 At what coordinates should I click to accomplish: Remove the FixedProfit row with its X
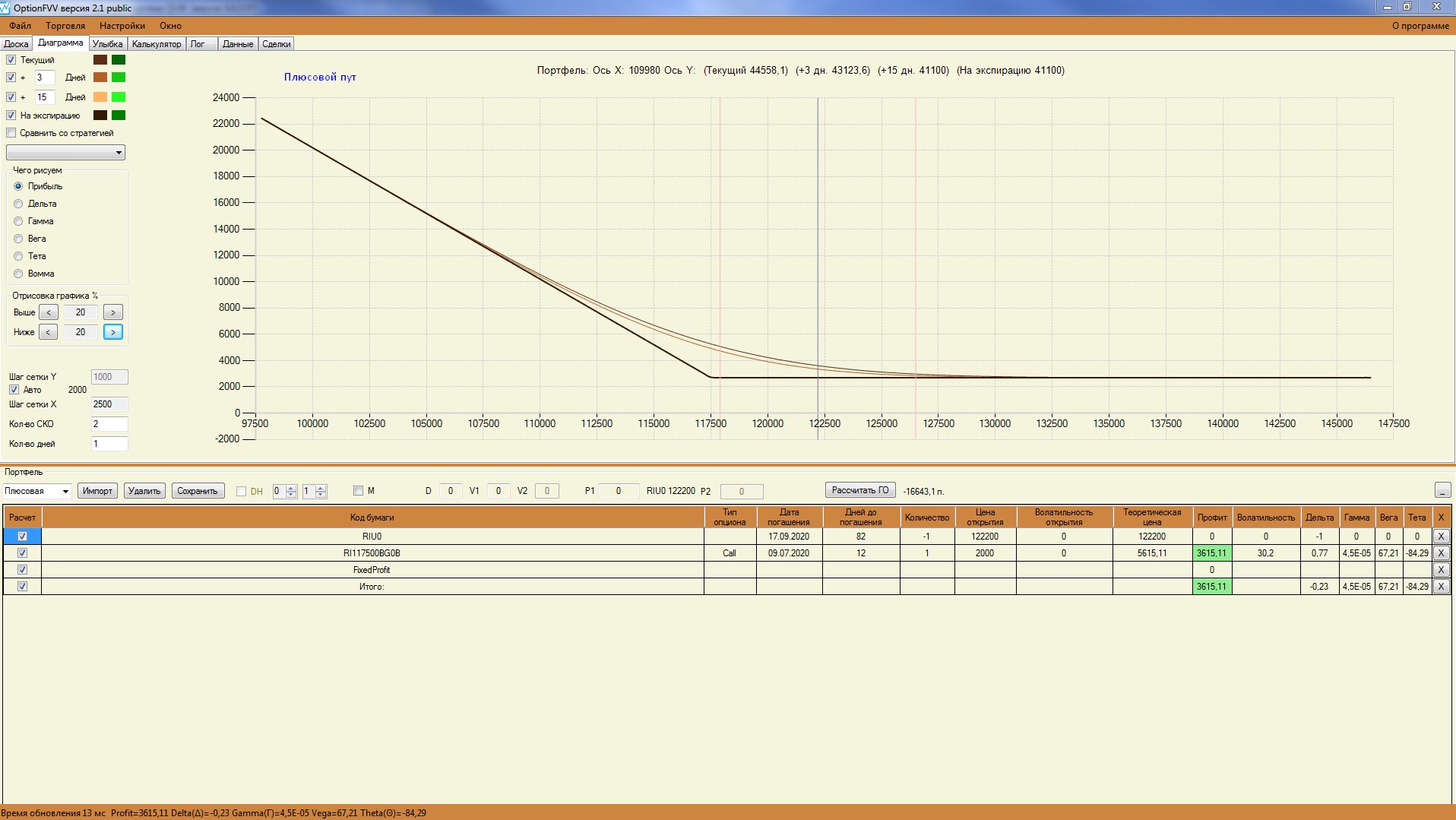coord(1441,570)
